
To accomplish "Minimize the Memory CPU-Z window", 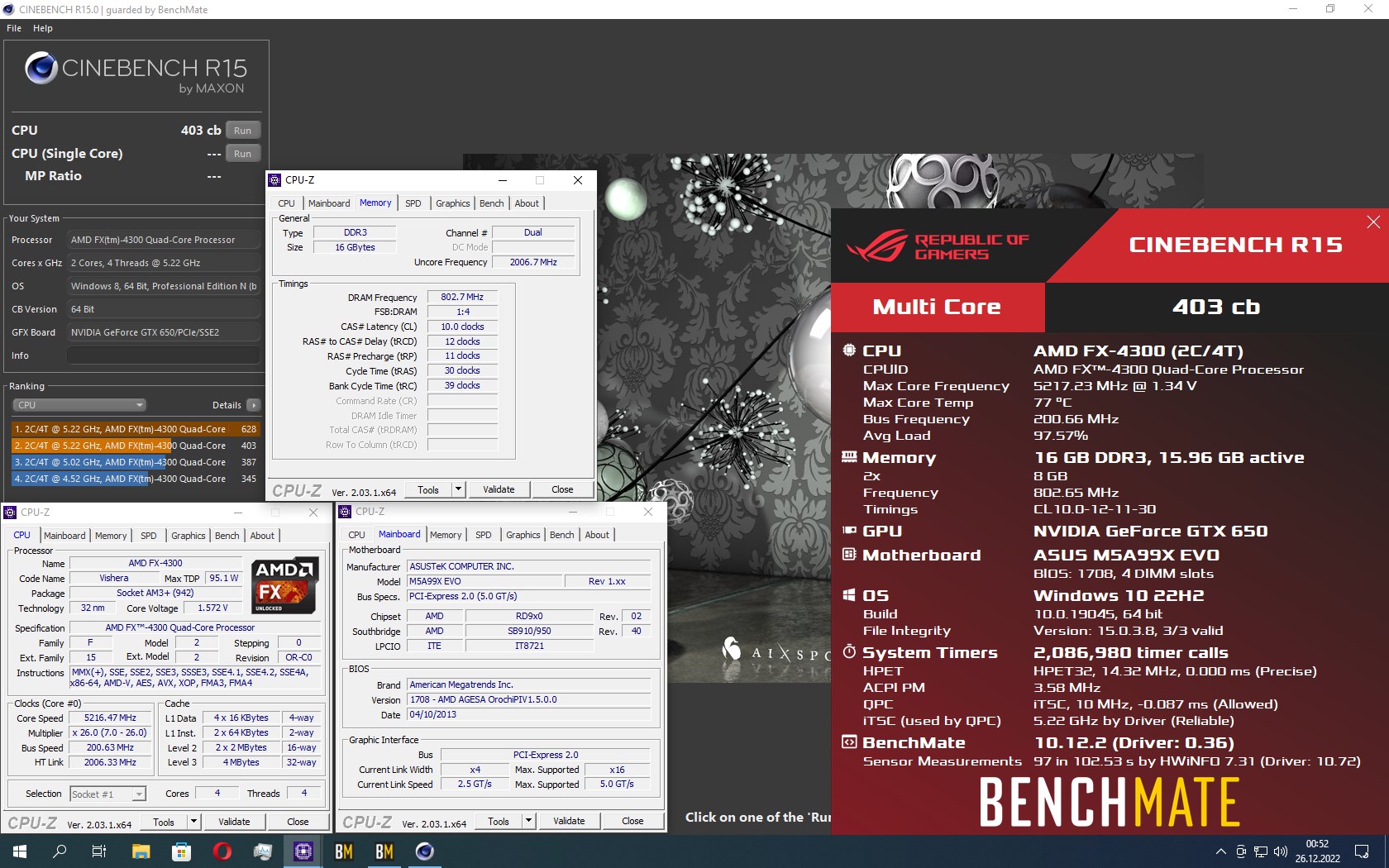I will [x=502, y=180].
